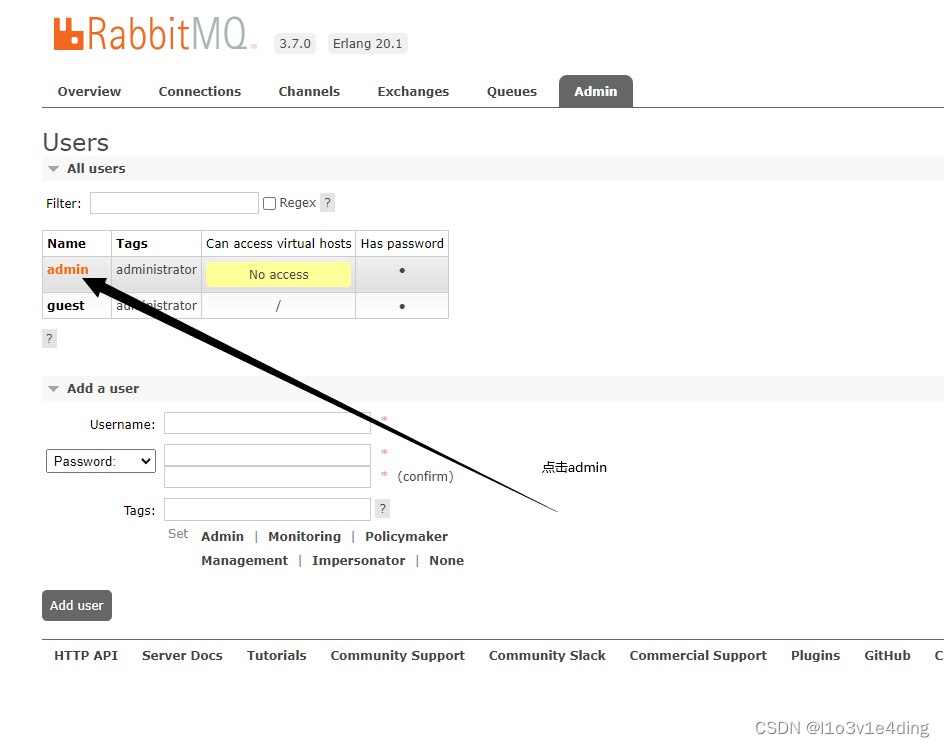
Task: Enable the Regex checkbox
Action: [270, 203]
